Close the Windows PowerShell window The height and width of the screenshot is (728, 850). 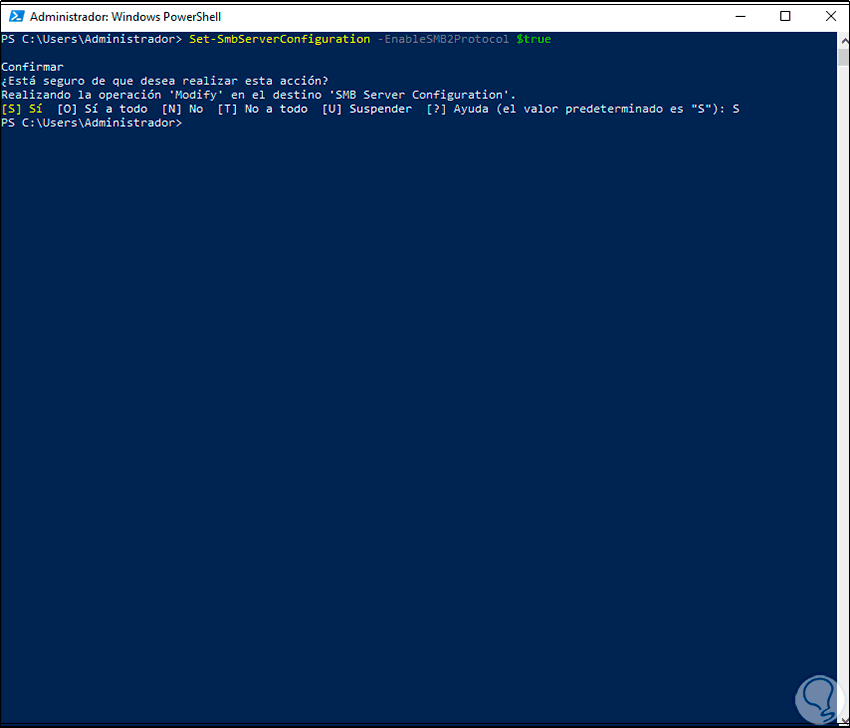tap(829, 16)
